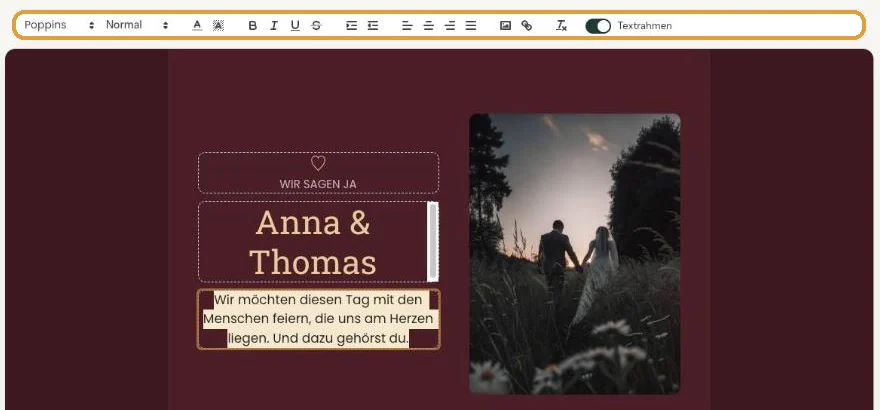Toggle underline formatting
This screenshot has height=410, width=880.
click(x=295, y=25)
